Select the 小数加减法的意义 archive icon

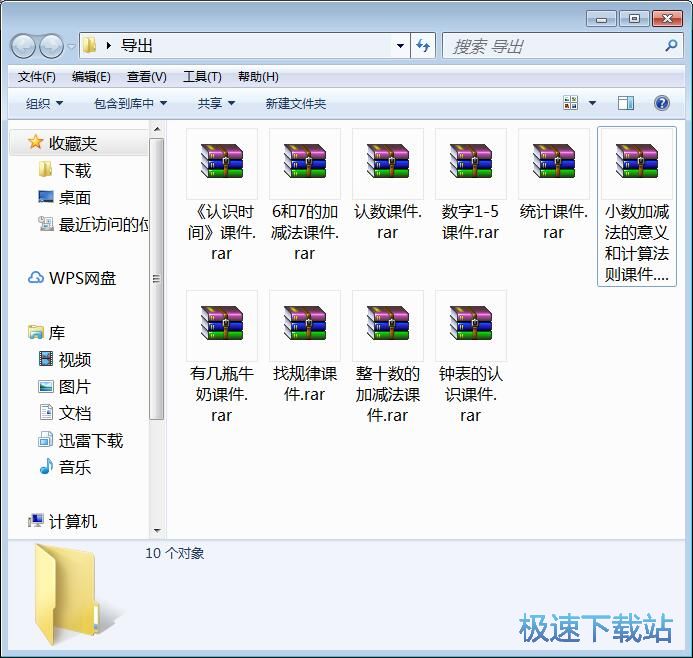coord(637,161)
